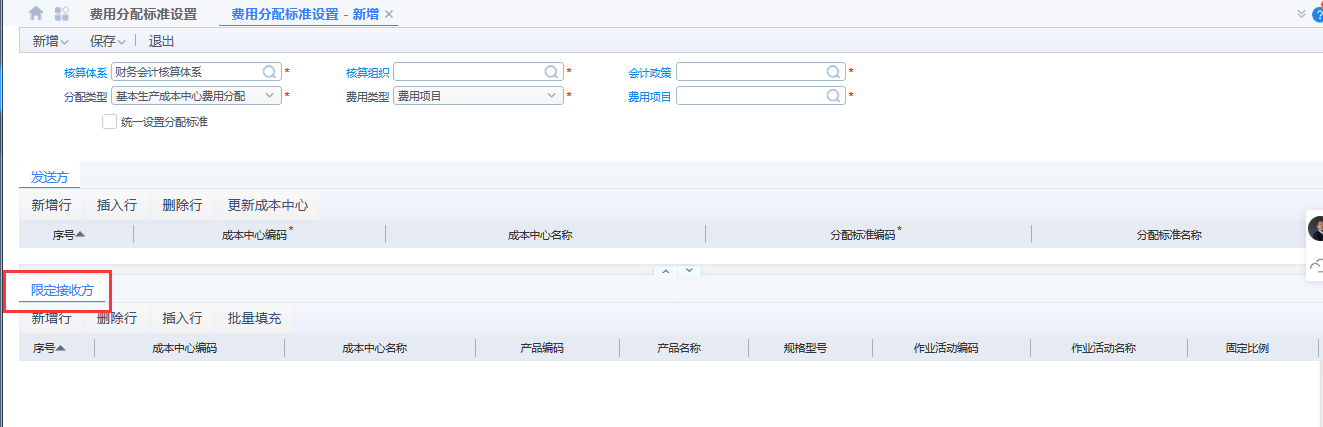Click search icon in 核算组织 field

click(551, 72)
